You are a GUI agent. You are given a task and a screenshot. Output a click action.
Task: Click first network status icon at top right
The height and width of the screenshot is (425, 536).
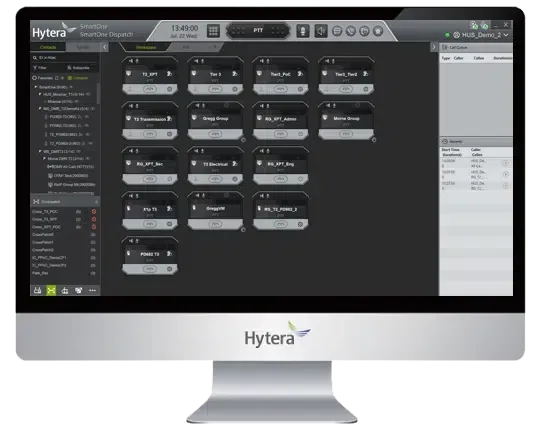pyautogui.click(x=474, y=25)
